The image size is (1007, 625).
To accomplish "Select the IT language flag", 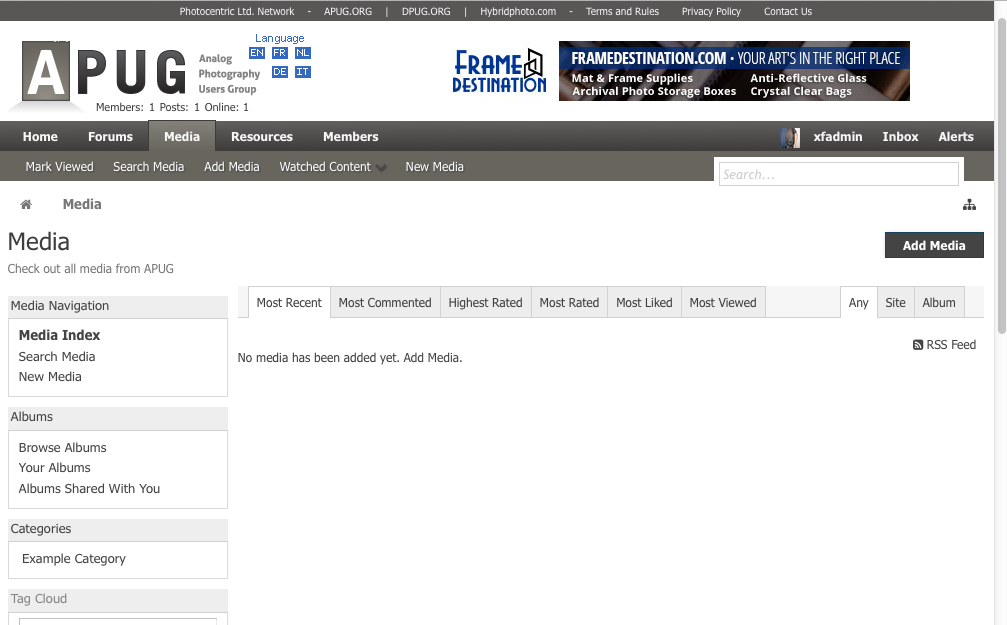I will [303, 72].
